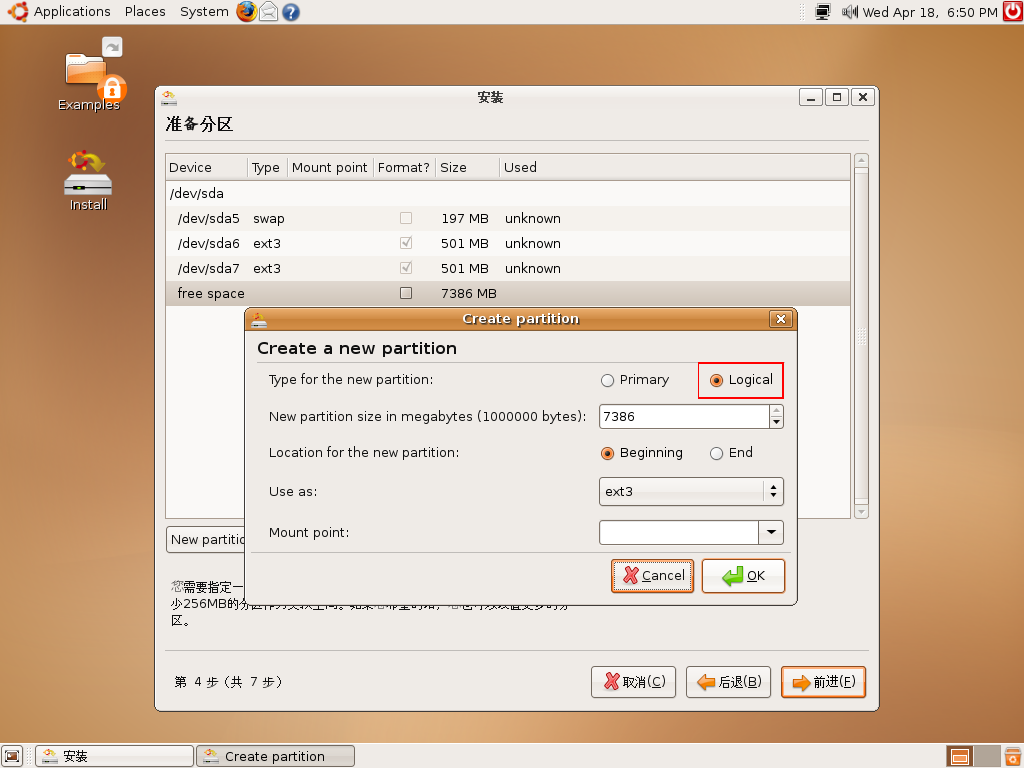Switch to 安装 taskbar window

click(x=114, y=756)
